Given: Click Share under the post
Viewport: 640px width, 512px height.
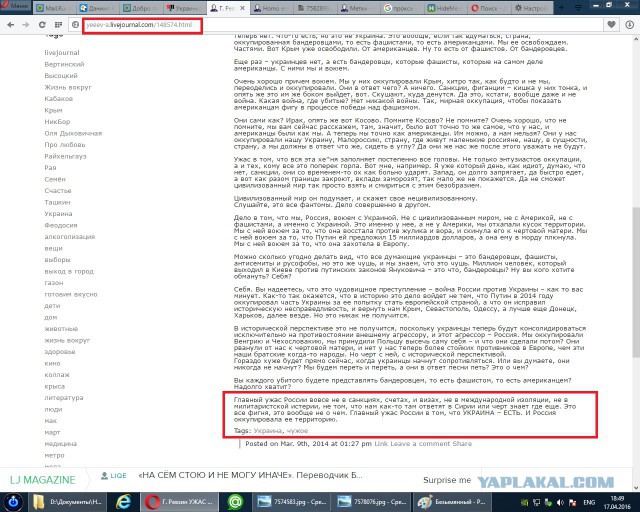Looking at the screenshot, I should click(x=462, y=443).
